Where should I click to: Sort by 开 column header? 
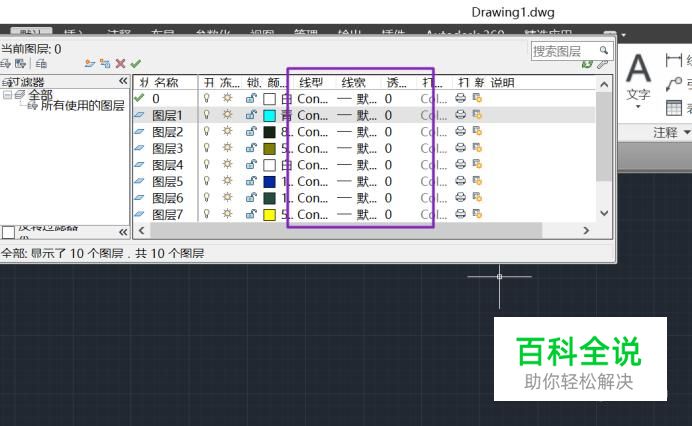[x=209, y=83]
